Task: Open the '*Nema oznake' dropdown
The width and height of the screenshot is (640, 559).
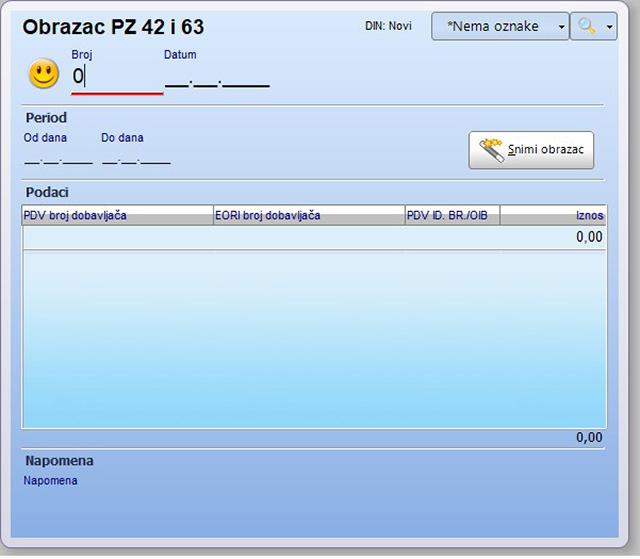Action: 500,27
